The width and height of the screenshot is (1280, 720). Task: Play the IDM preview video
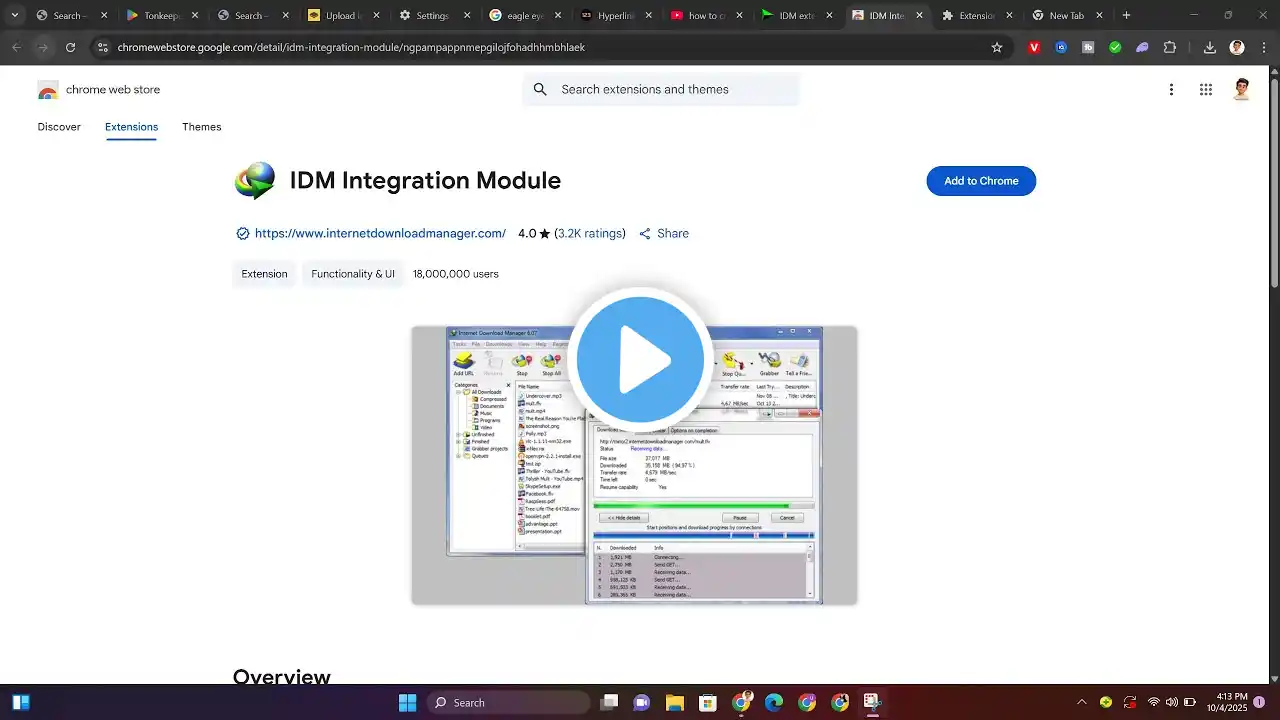(x=640, y=359)
